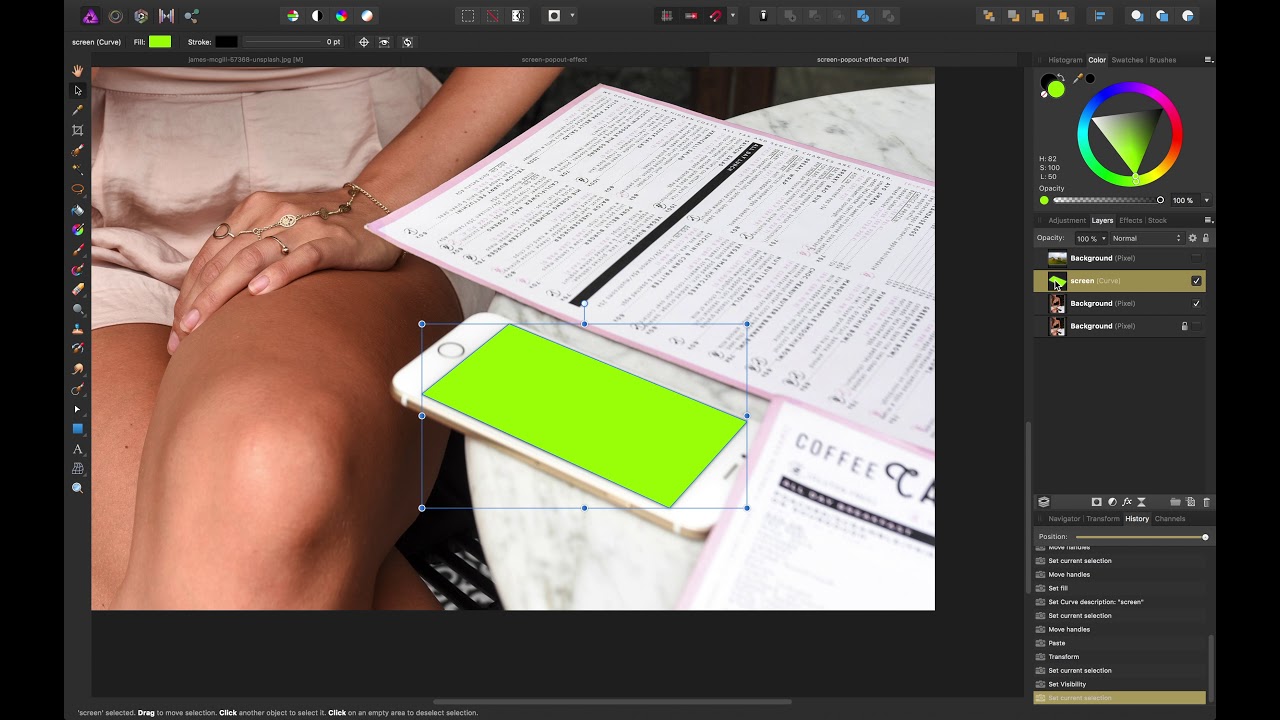Open the Navigator tab
The width and height of the screenshot is (1280, 720).
coord(1064,519)
